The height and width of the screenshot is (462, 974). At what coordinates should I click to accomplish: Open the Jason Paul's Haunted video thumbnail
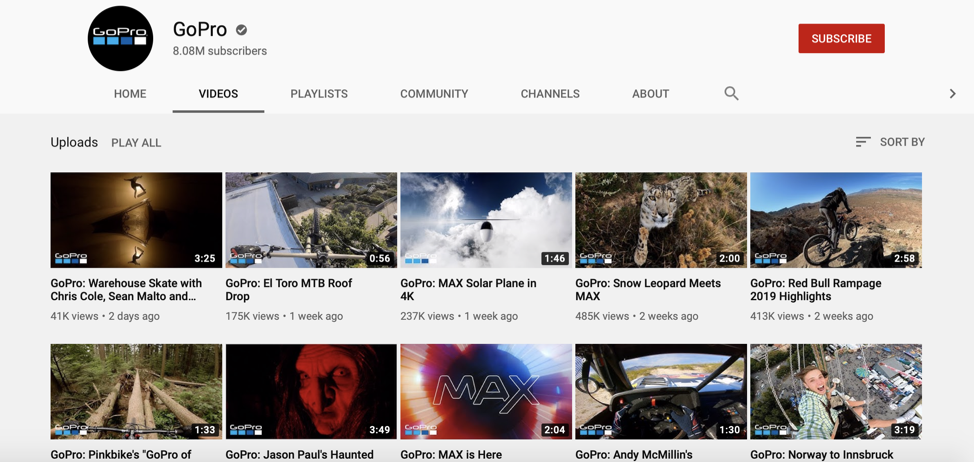(x=311, y=392)
